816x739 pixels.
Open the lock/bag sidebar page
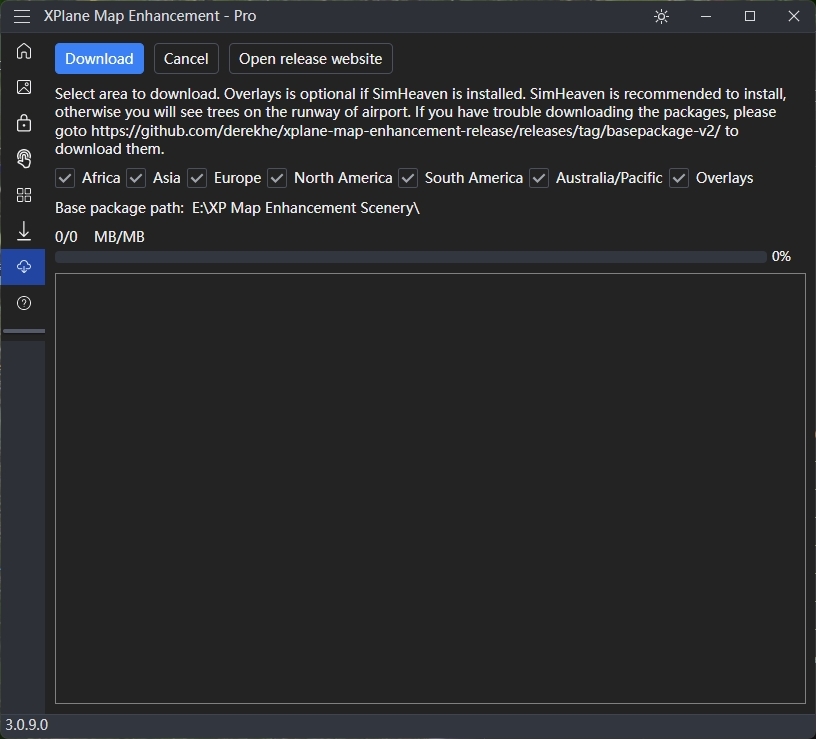(24, 123)
